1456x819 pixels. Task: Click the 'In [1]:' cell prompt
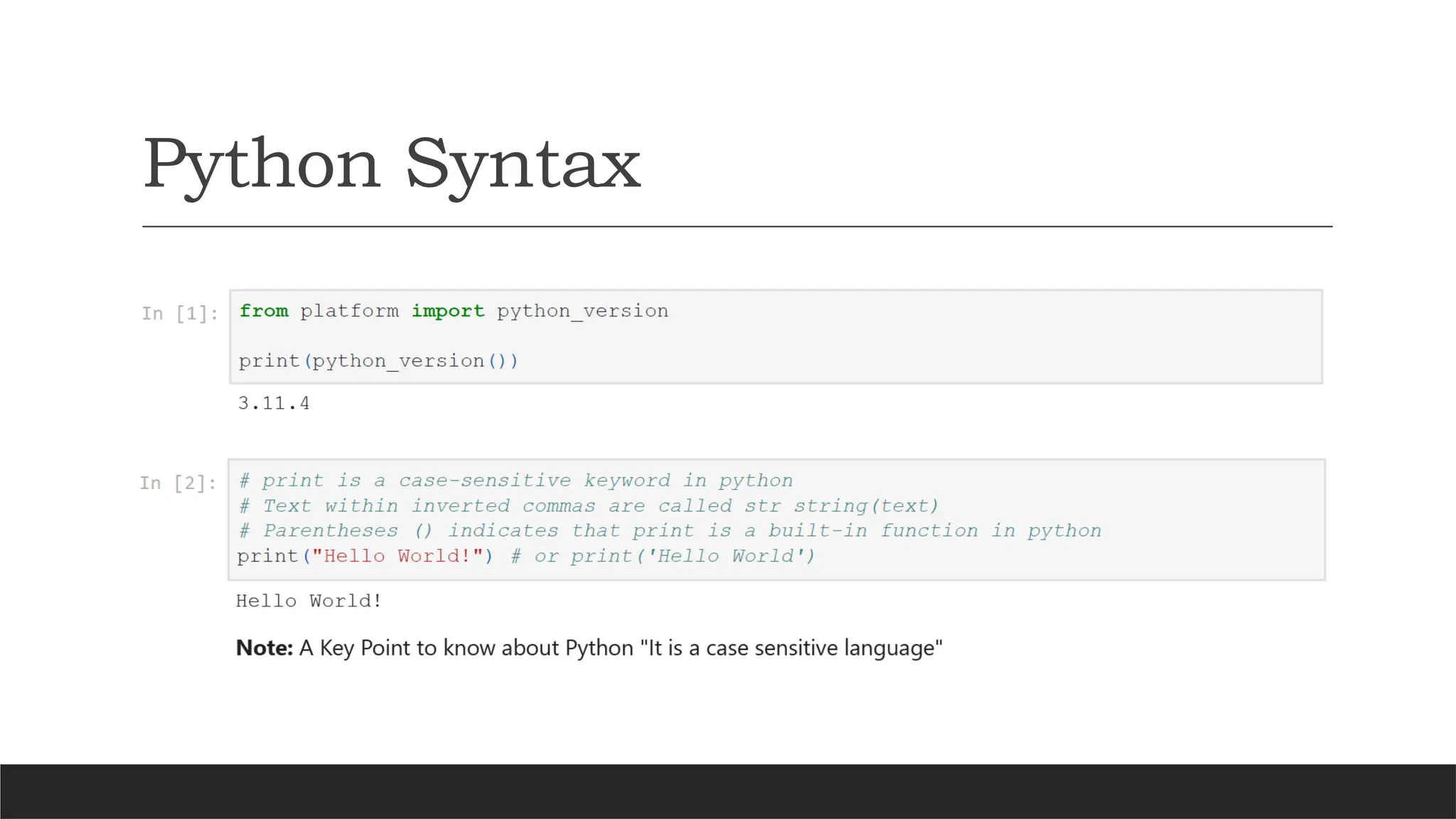click(x=180, y=314)
